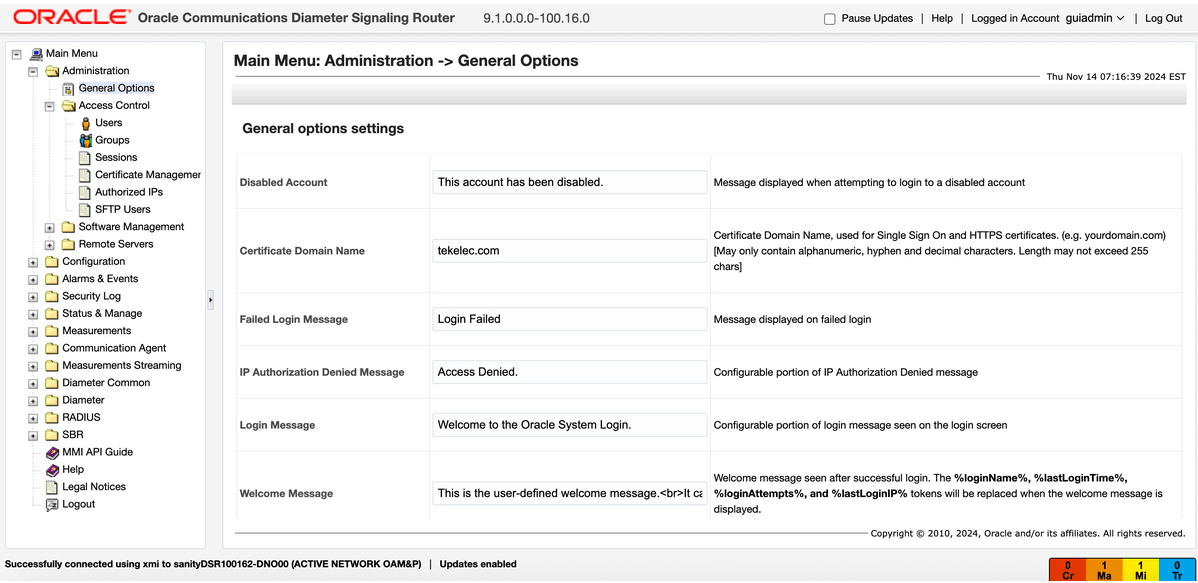Screen dimensions: 1198x583
Task: Collapse the Main Menu tree node
Action: 16,53
